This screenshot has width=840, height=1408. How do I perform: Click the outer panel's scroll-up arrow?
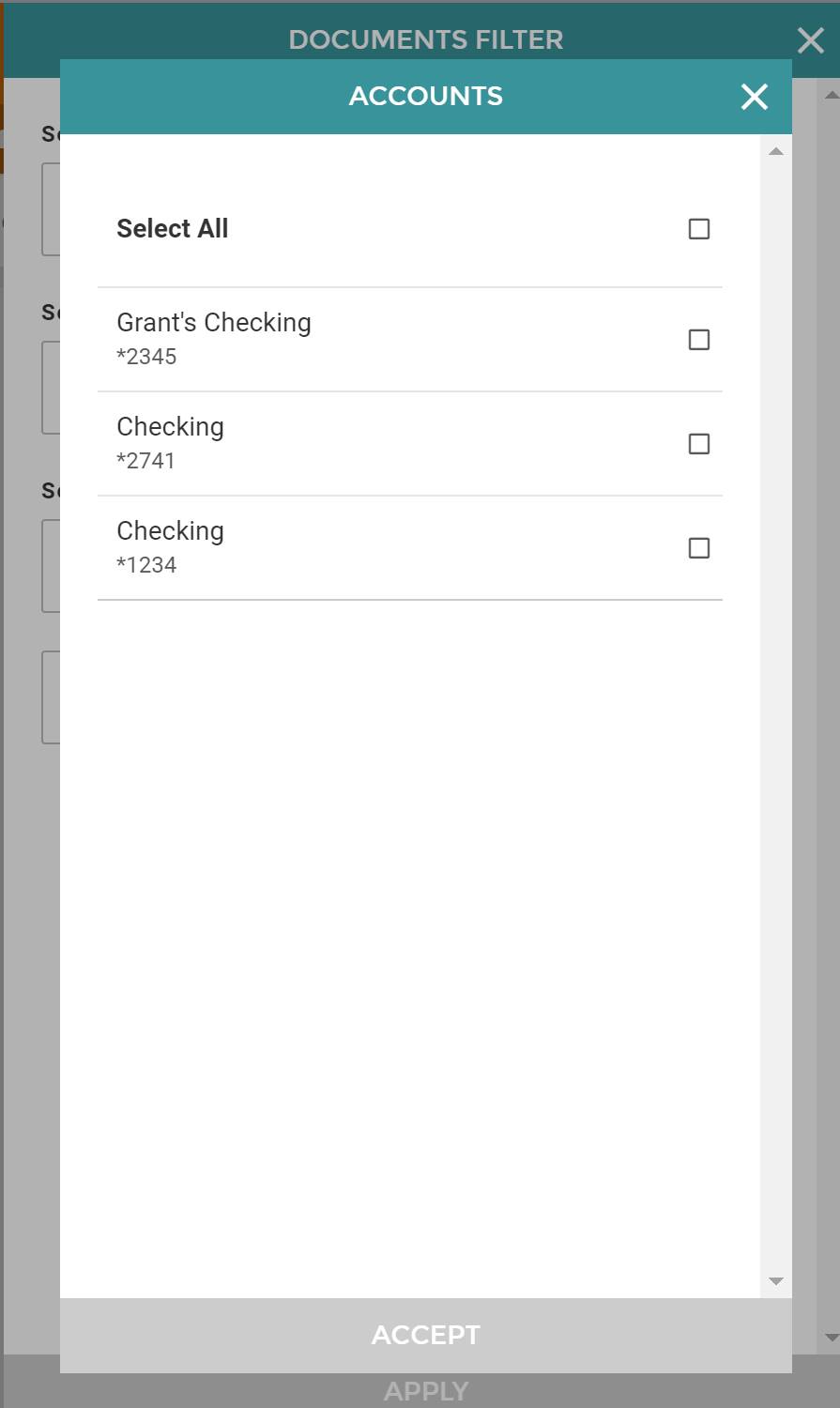click(832, 95)
